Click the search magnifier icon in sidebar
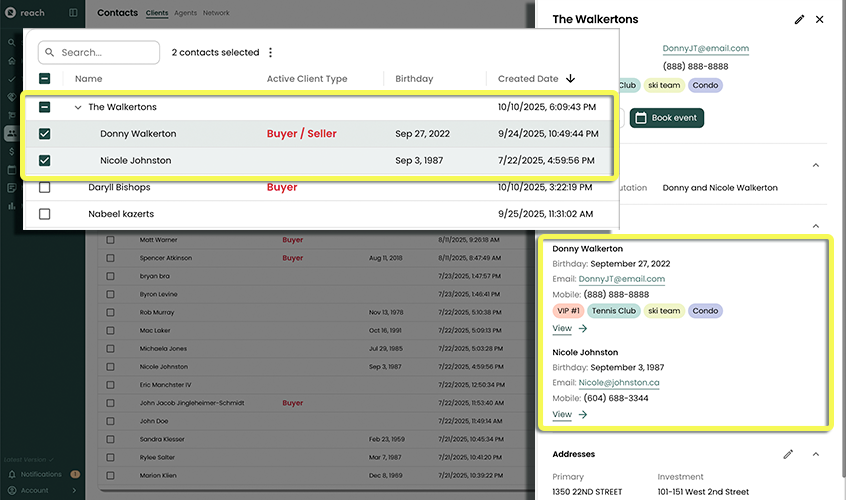 (x=11, y=42)
